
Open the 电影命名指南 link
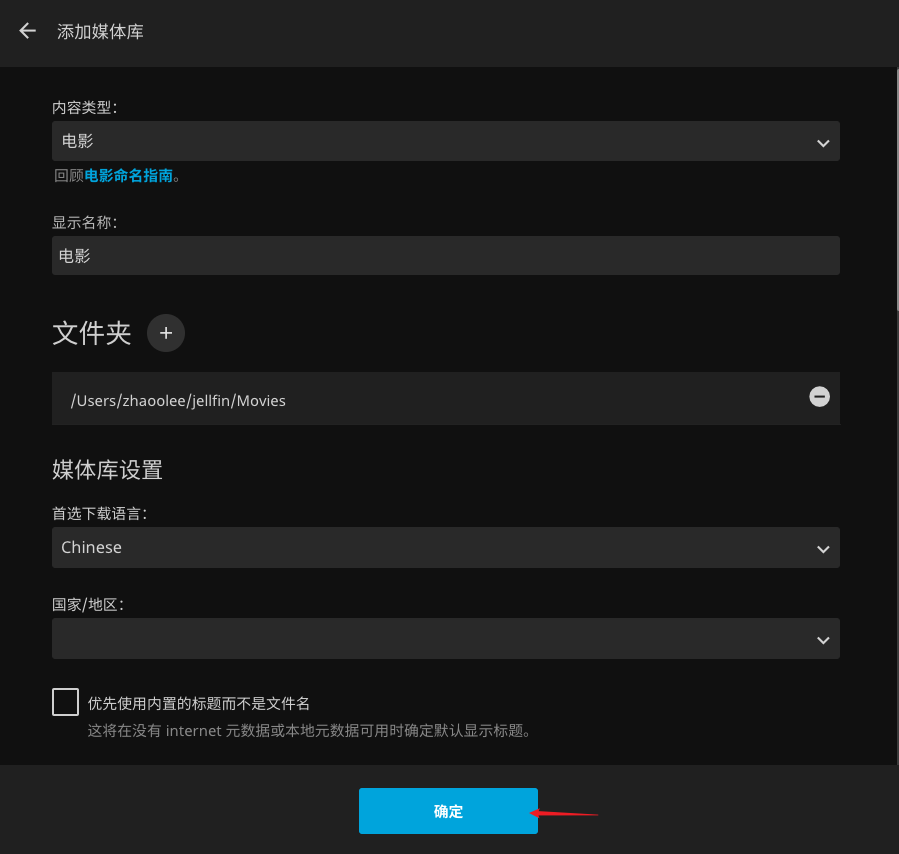[x=128, y=175]
